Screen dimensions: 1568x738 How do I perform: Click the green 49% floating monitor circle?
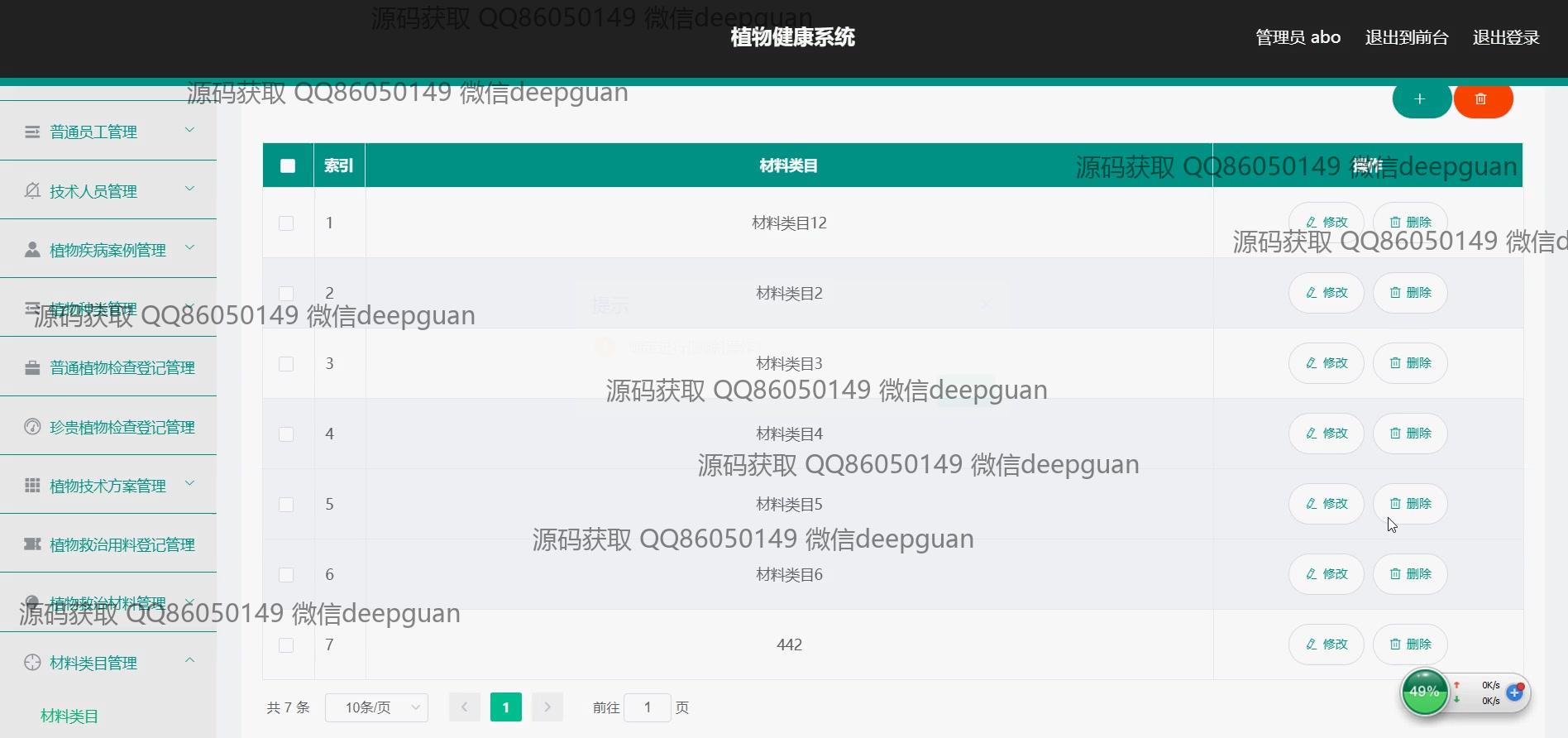[x=1424, y=692]
